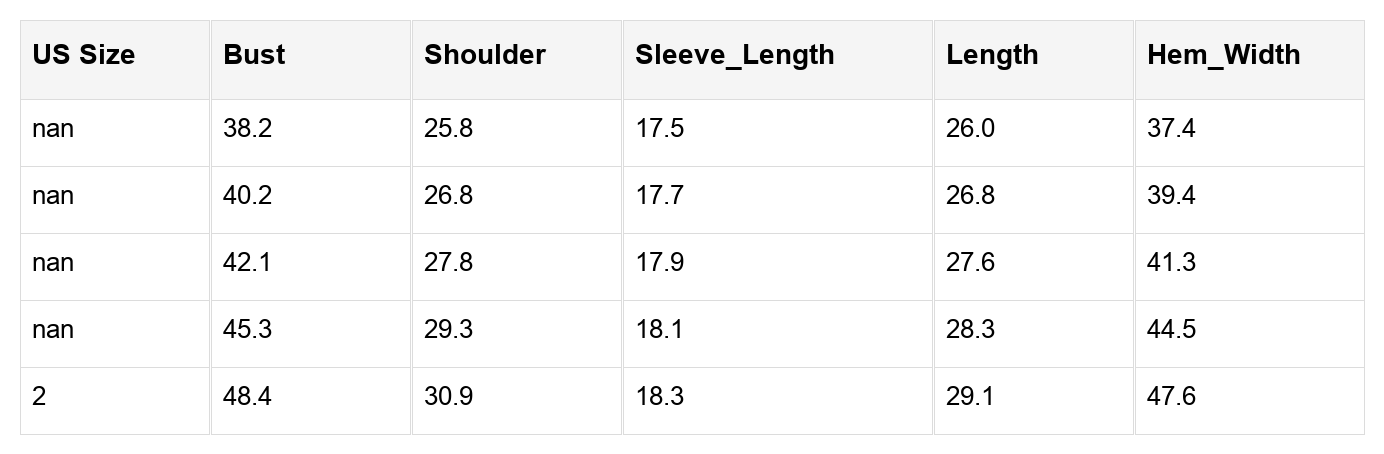
Task: Click the Sleeve_Length value 18.1
Action: click(x=659, y=330)
